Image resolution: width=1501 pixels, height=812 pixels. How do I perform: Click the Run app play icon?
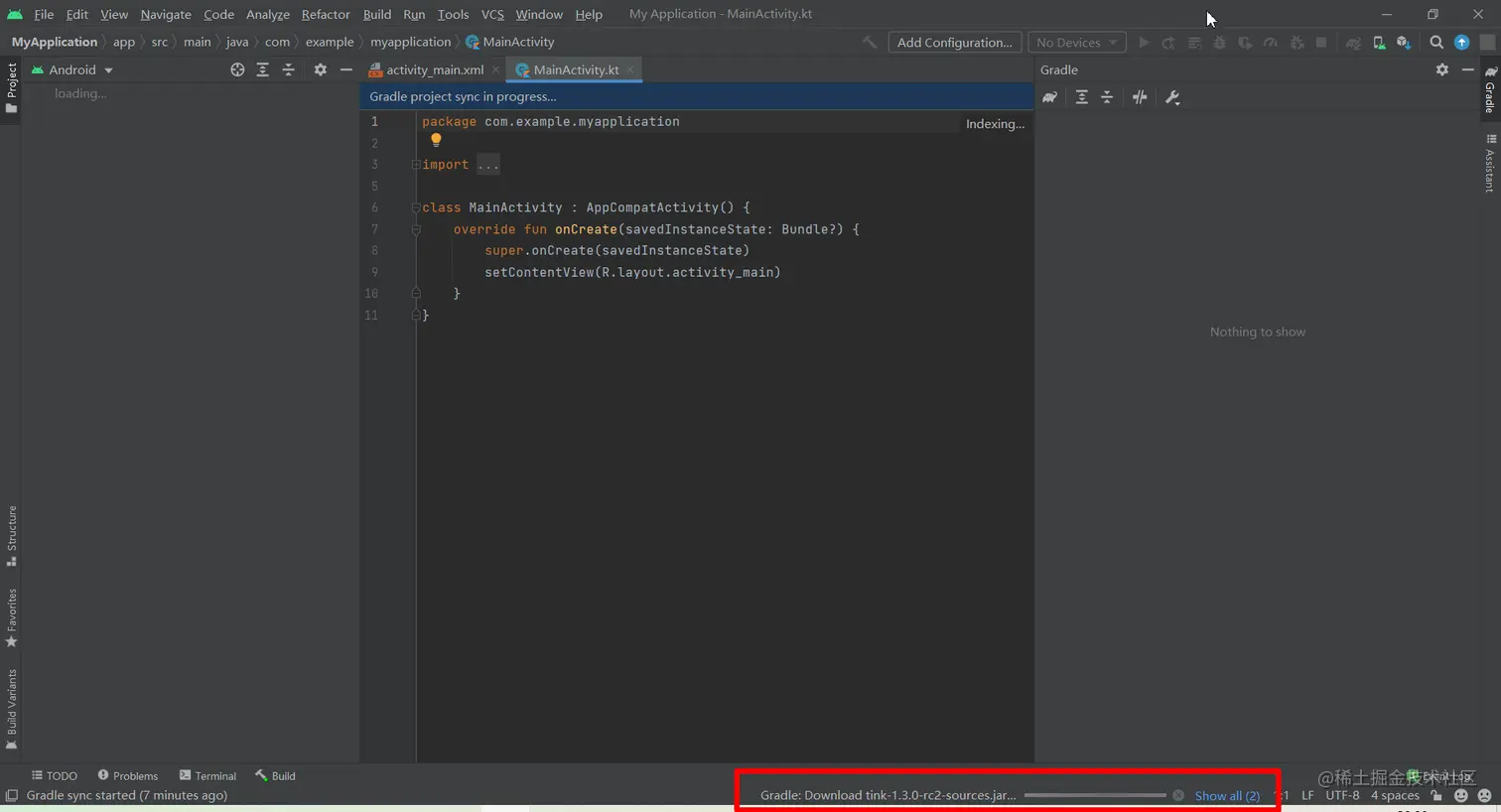(1144, 43)
